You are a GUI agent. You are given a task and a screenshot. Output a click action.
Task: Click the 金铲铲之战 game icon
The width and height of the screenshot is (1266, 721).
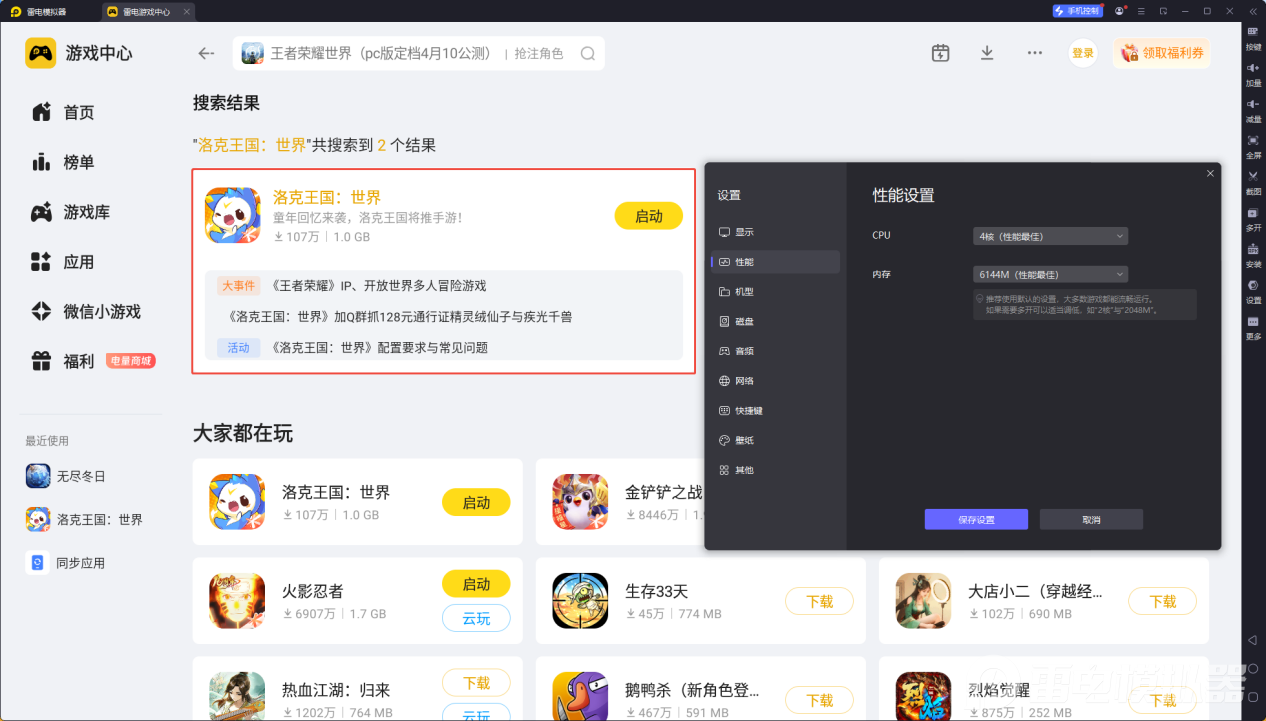[x=580, y=502]
